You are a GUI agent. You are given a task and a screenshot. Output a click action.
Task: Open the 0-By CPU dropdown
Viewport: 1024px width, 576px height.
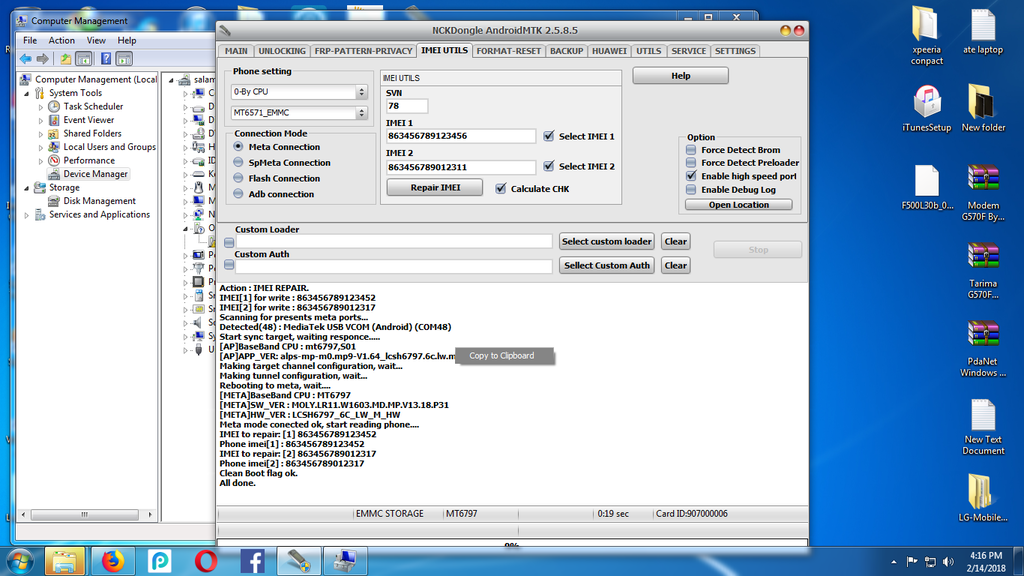(x=299, y=92)
